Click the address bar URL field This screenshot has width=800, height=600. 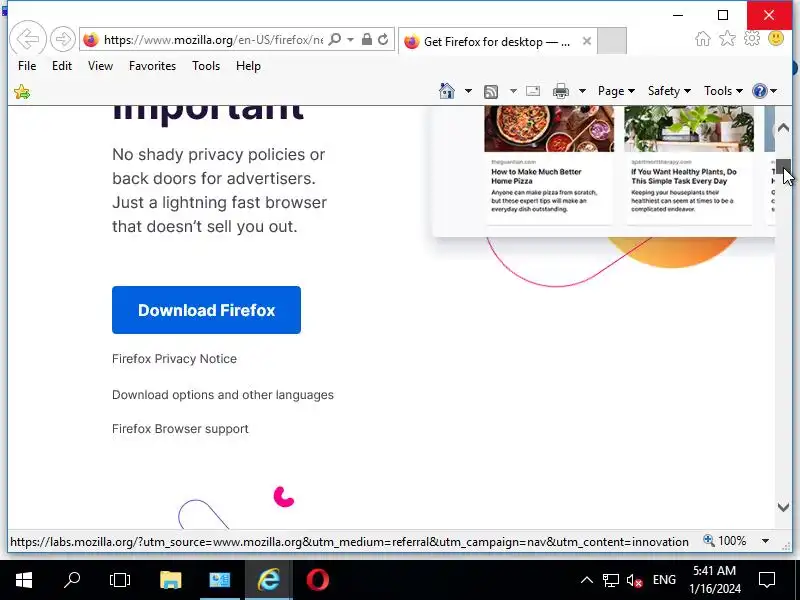[x=213, y=40]
